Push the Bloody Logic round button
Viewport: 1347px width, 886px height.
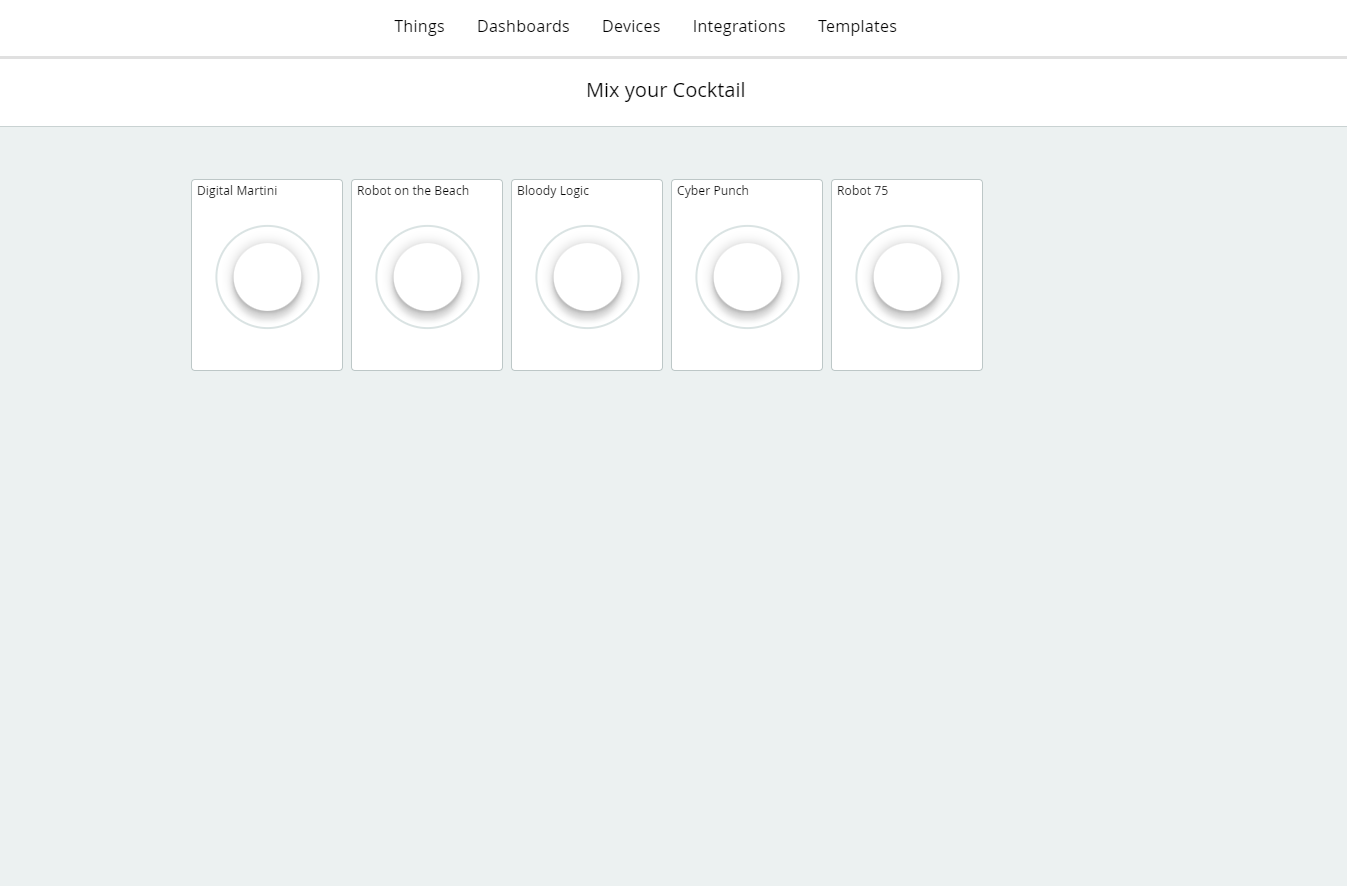[587, 277]
